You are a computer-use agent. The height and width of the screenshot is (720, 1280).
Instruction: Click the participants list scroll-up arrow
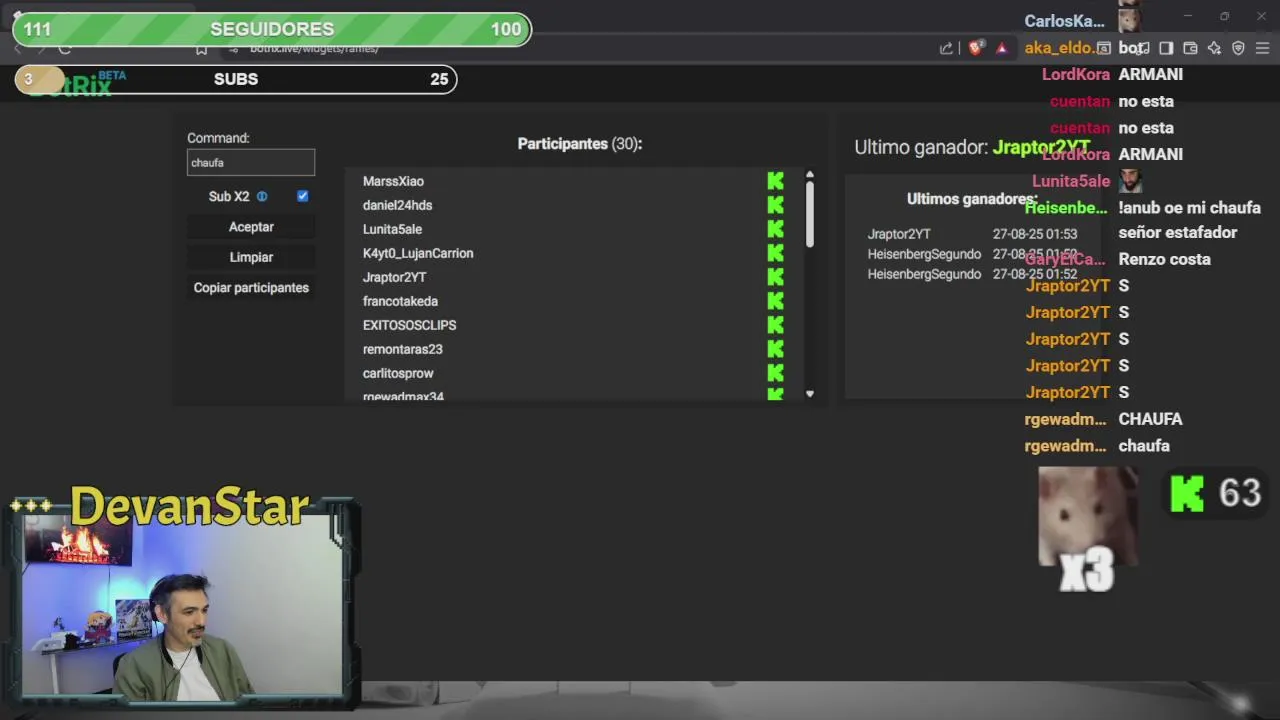(810, 175)
